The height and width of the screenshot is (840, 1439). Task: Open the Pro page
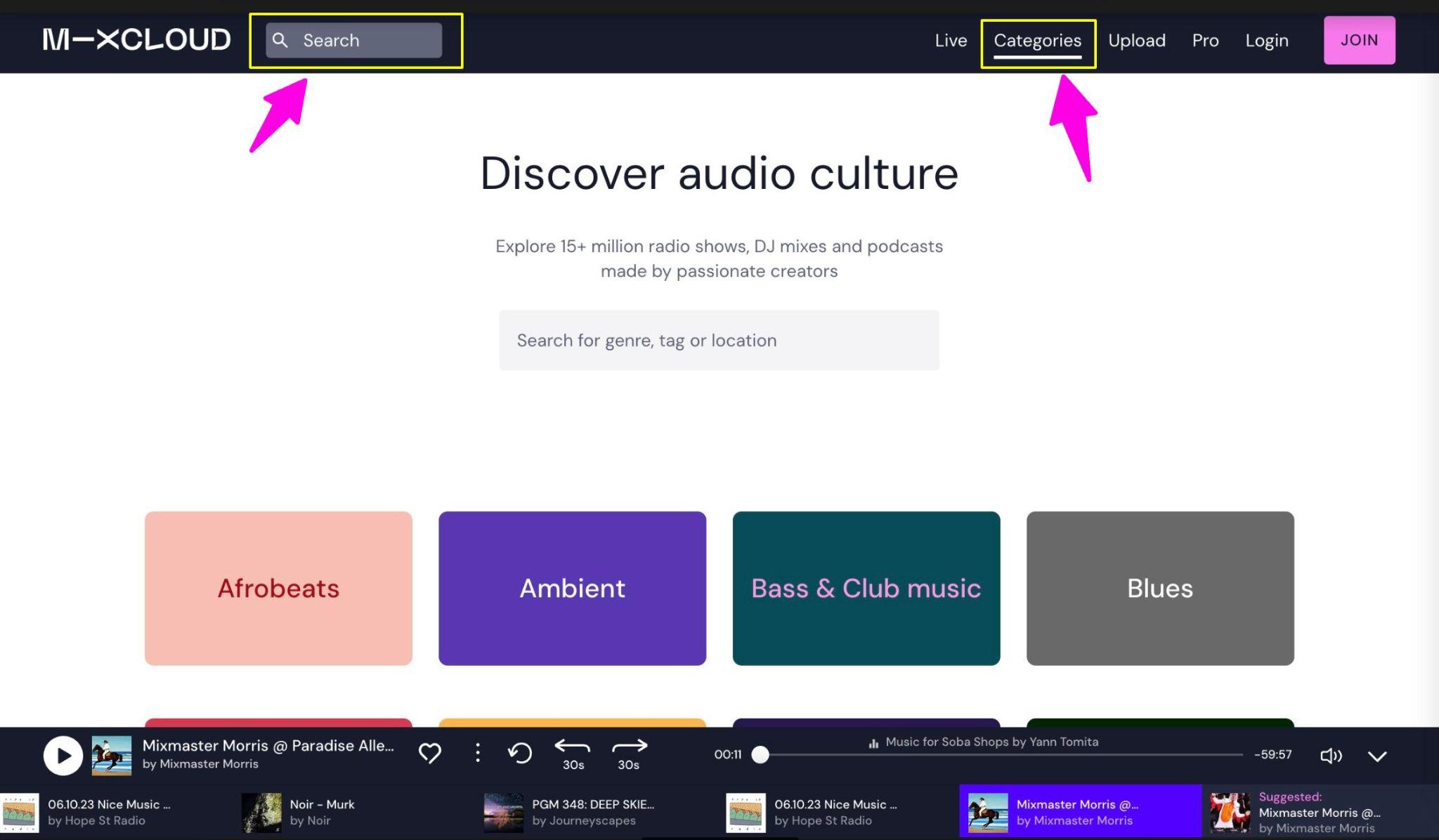tap(1205, 40)
